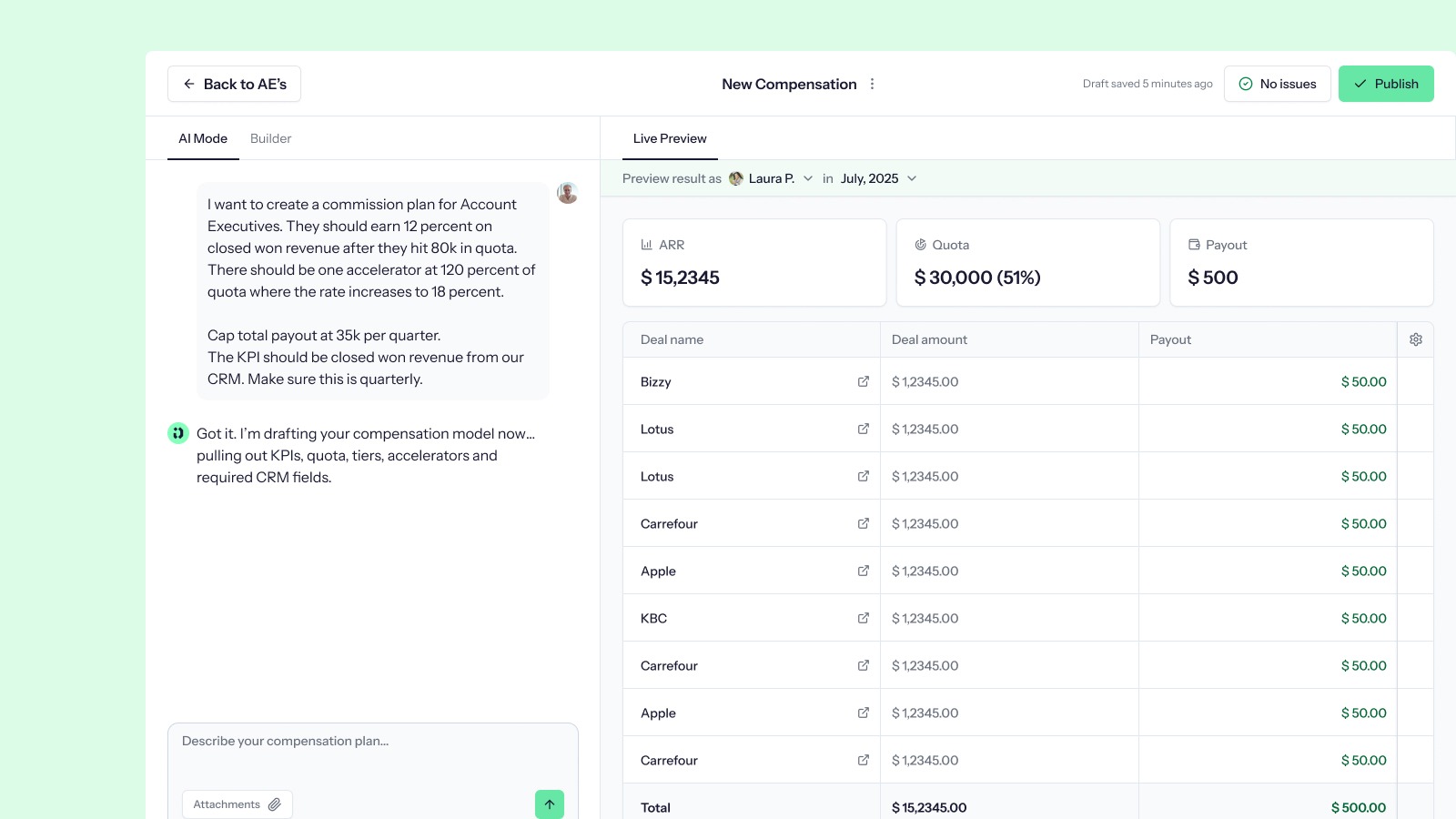Publish the compensation plan
The width and height of the screenshot is (1456, 819).
(1385, 84)
